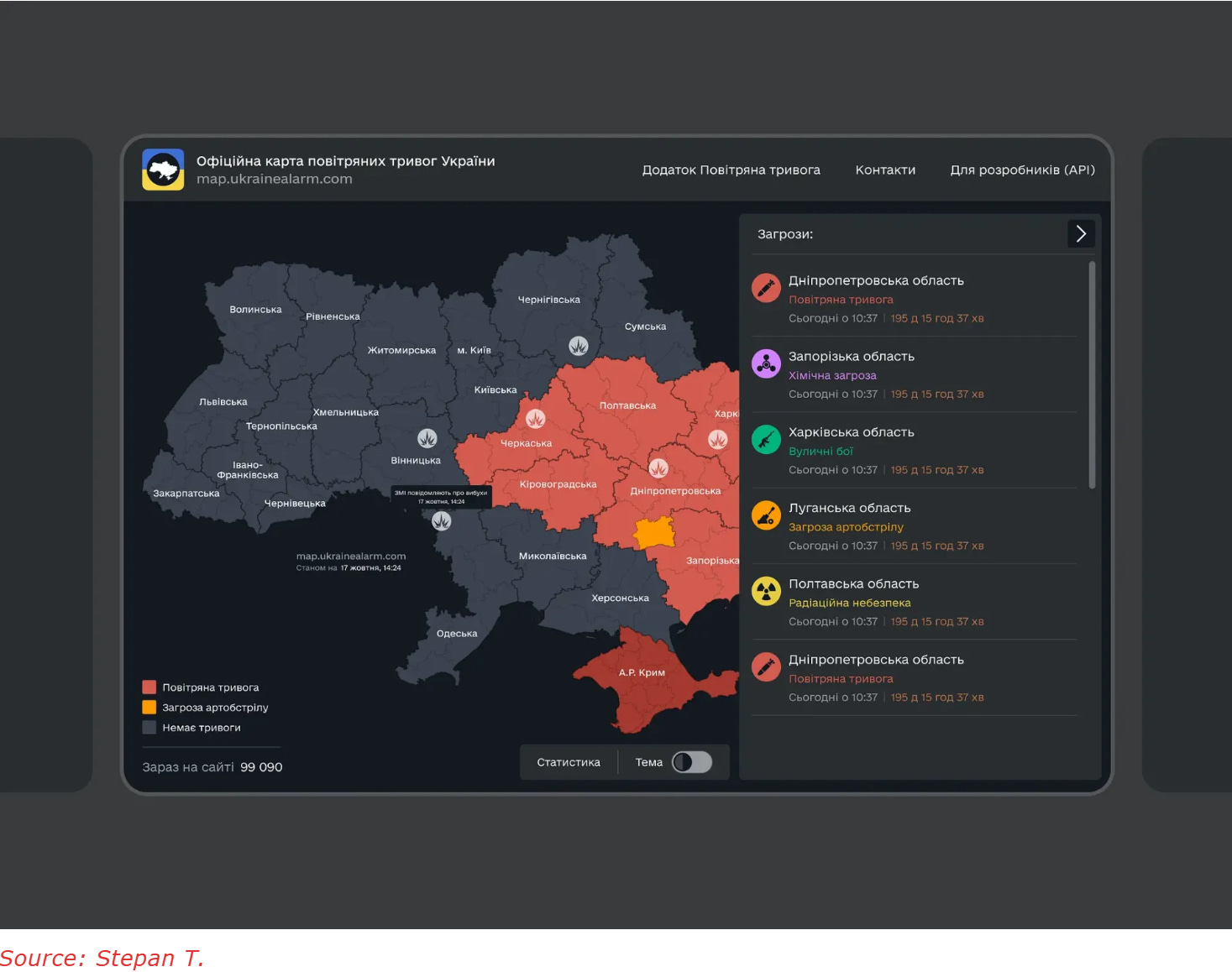Click the missile icon for last Дніпропетровська область entry

766,666
